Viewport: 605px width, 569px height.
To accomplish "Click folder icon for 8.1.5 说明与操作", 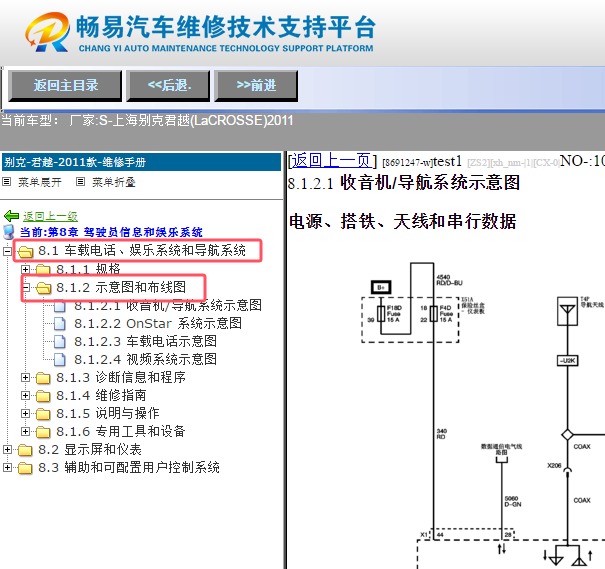I will pos(43,414).
